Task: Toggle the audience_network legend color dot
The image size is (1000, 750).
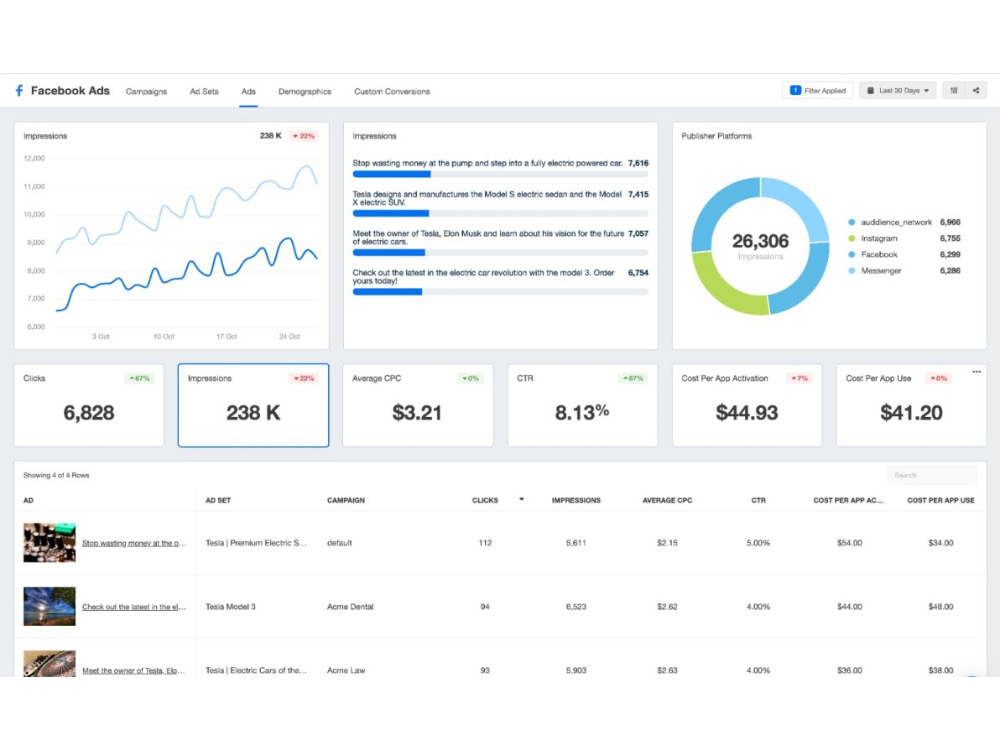Action: (851, 222)
